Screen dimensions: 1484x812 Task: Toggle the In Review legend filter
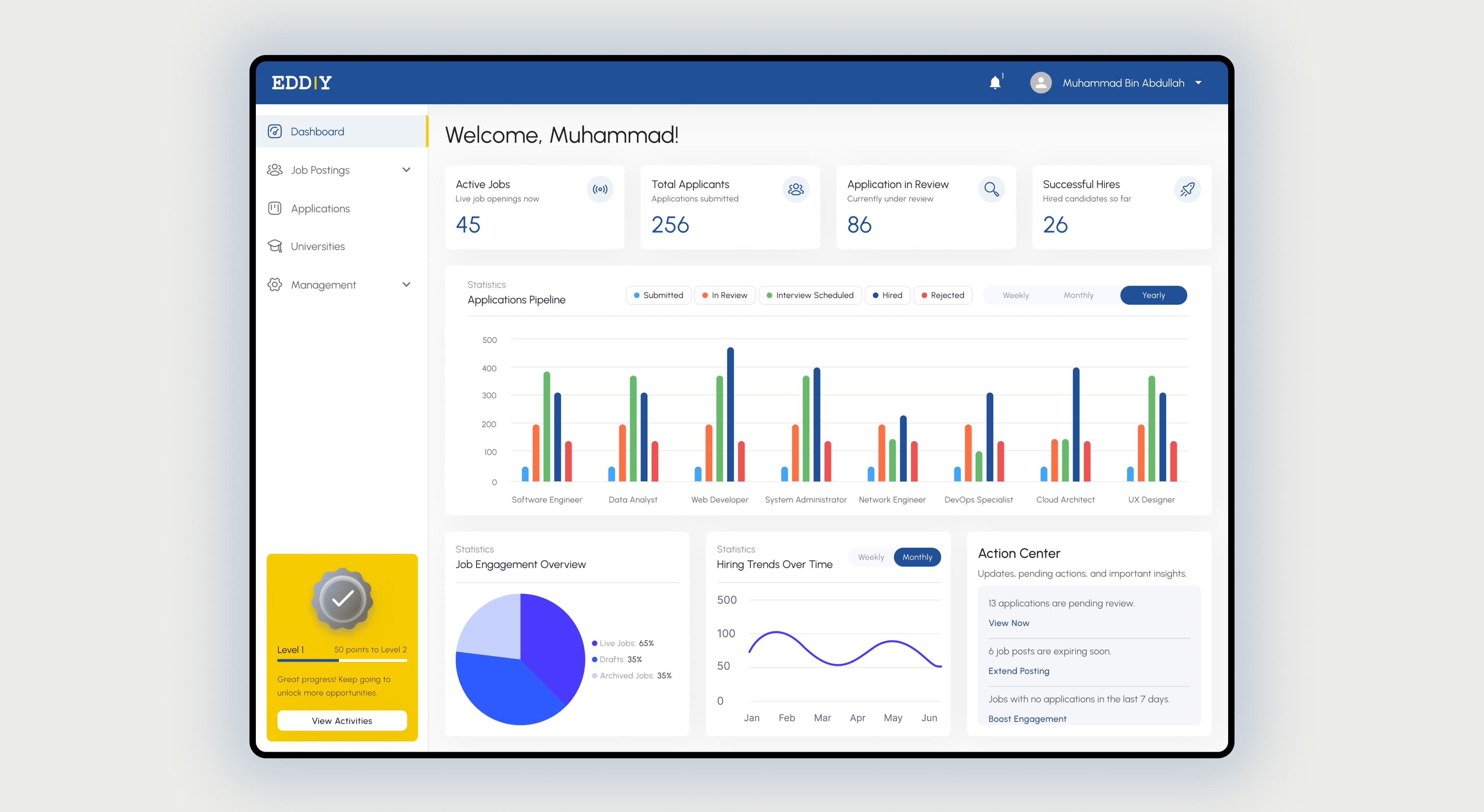click(725, 295)
